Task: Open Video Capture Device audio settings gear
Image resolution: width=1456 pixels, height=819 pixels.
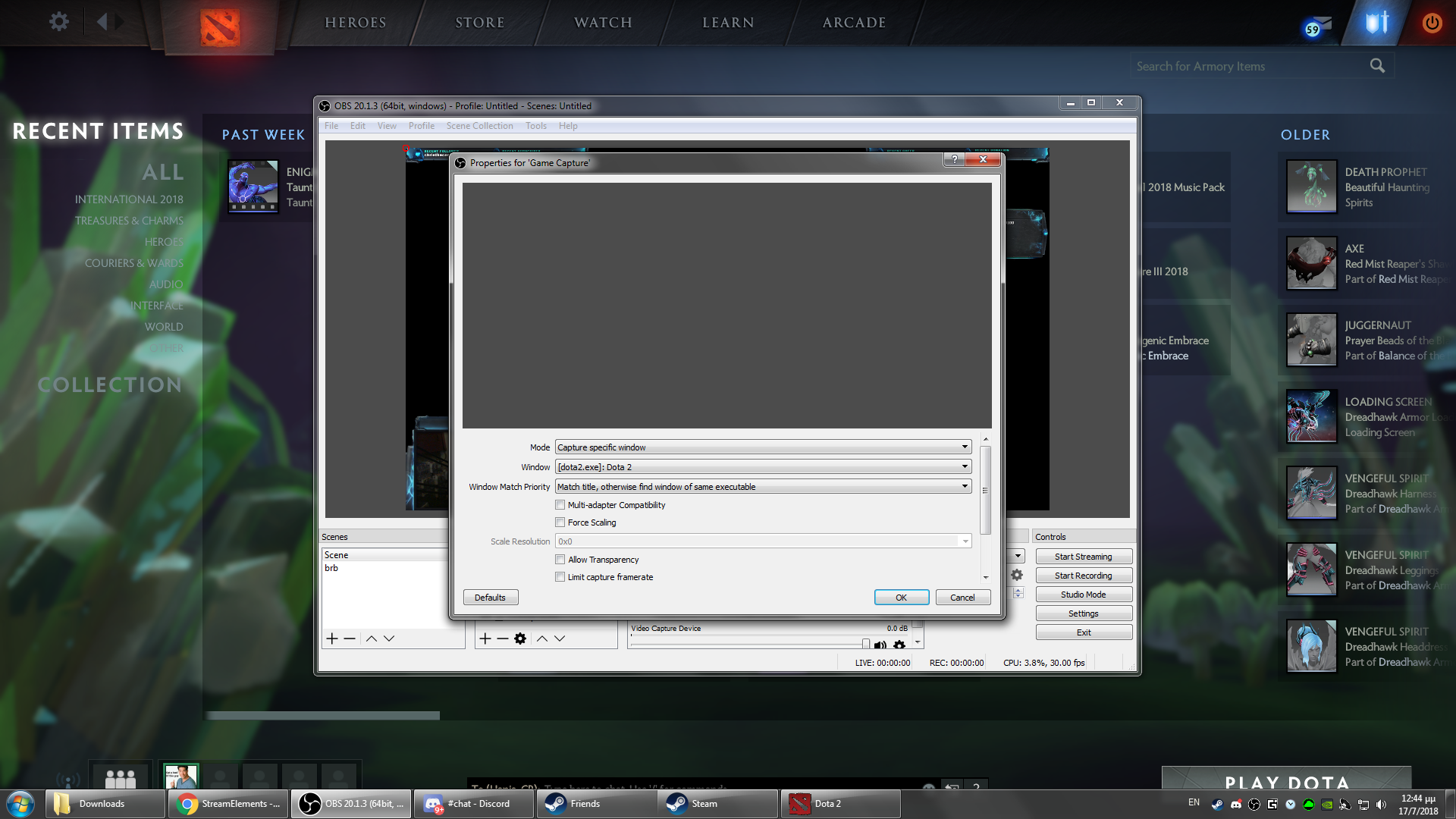Action: 899,645
